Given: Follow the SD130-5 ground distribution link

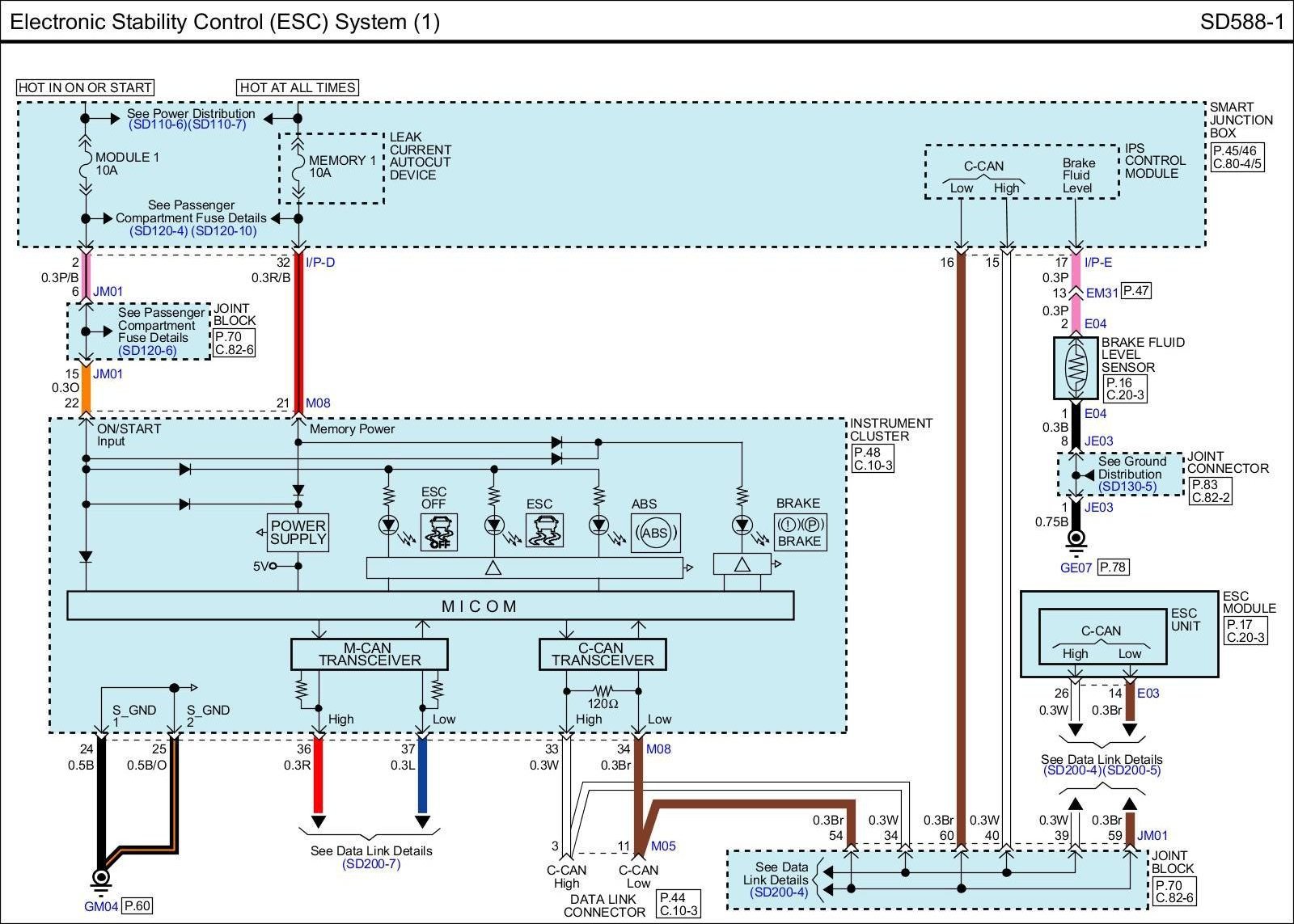Looking at the screenshot, I should (x=1127, y=487).
